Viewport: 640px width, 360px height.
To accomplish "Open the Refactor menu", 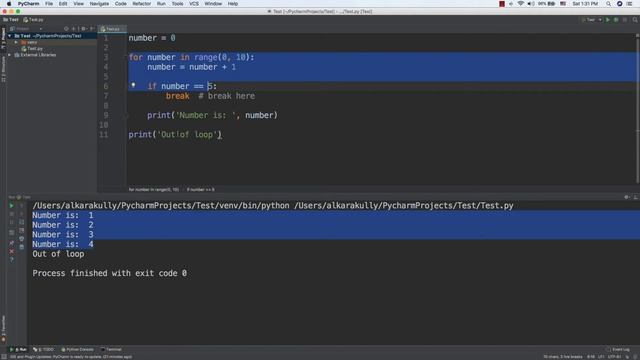I will tap(142, 4).
